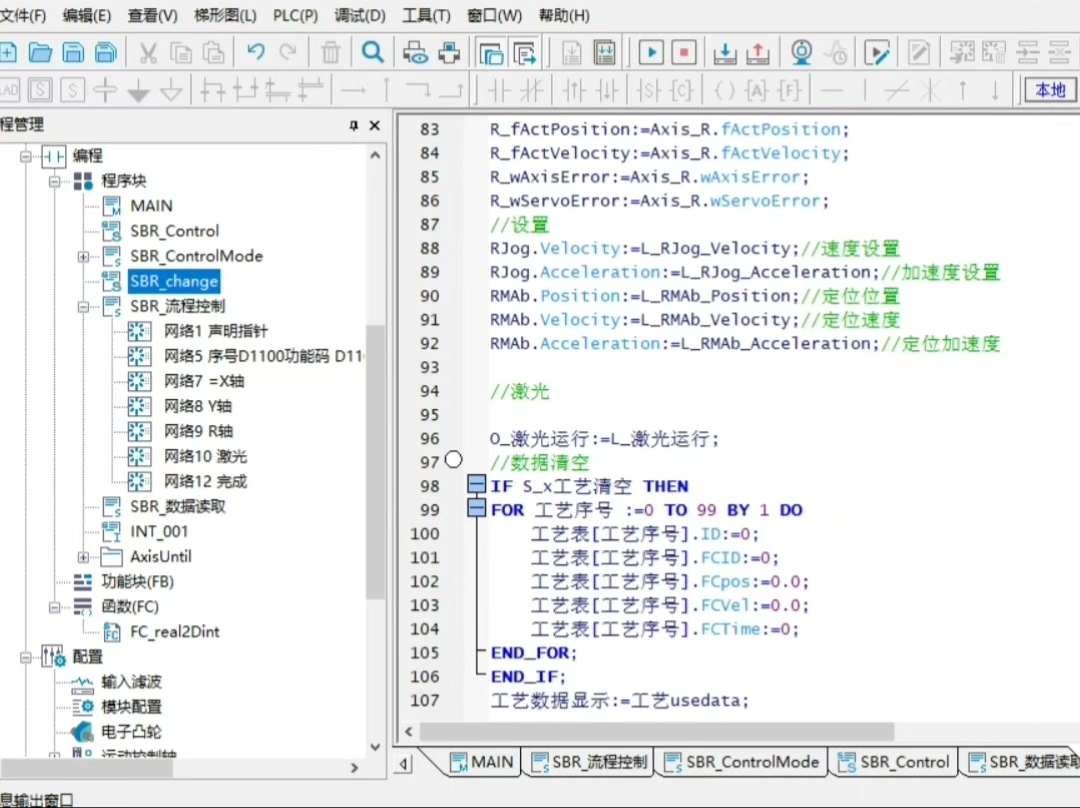Select FC_real2Dint function item

point(174,632)
